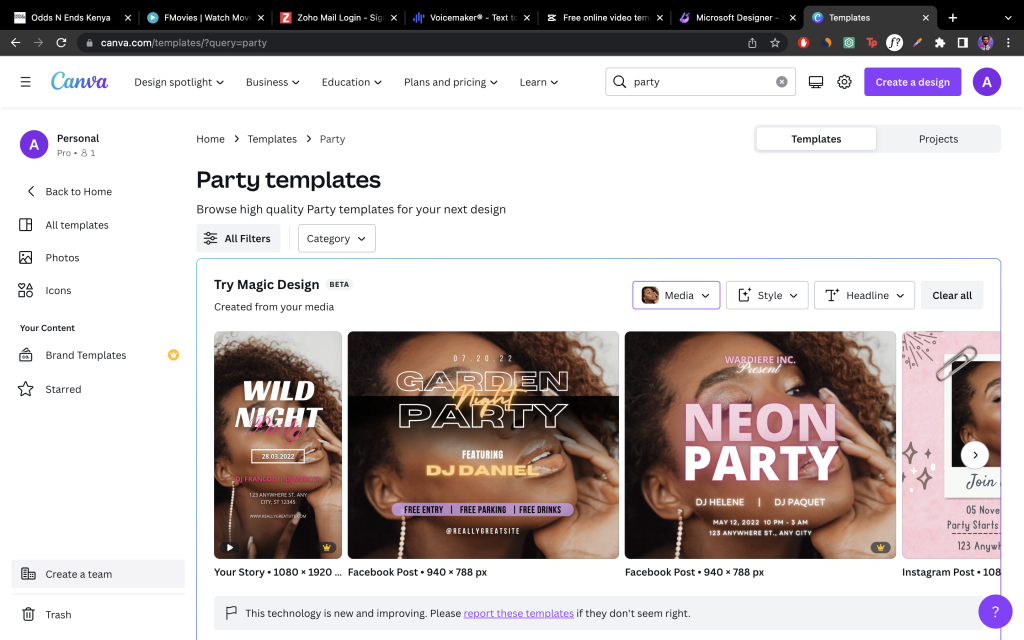Open Chrome extensions puzzle icon
This screenshot has width=1024, height=640.
[940, 42]
